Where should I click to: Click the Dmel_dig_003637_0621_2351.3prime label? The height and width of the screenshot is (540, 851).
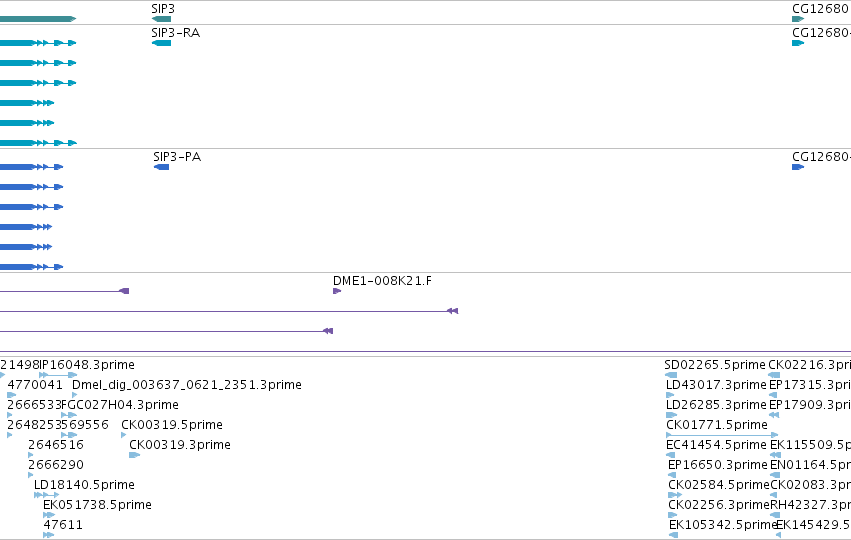tap(187, 385)
